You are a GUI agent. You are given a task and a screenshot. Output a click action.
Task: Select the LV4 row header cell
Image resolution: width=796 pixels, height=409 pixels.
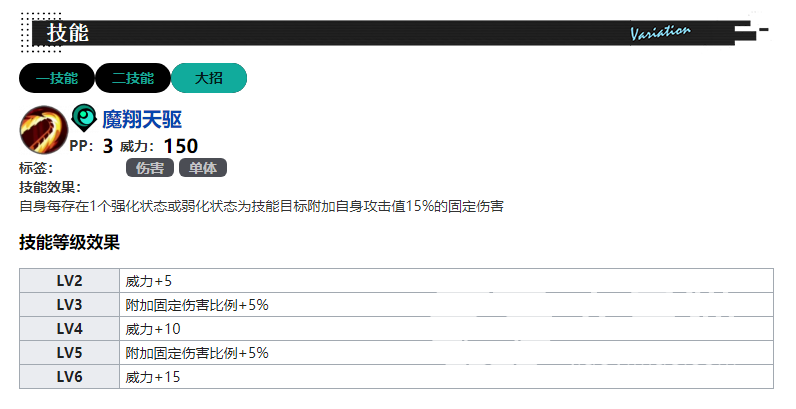point(69,329)
